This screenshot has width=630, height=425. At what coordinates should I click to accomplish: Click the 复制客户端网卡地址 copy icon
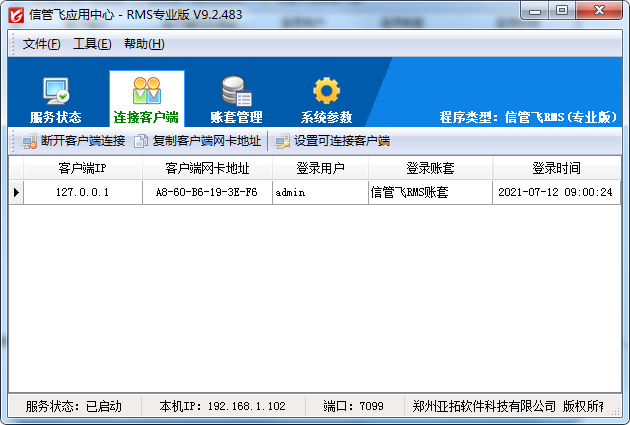pos(141,141)
